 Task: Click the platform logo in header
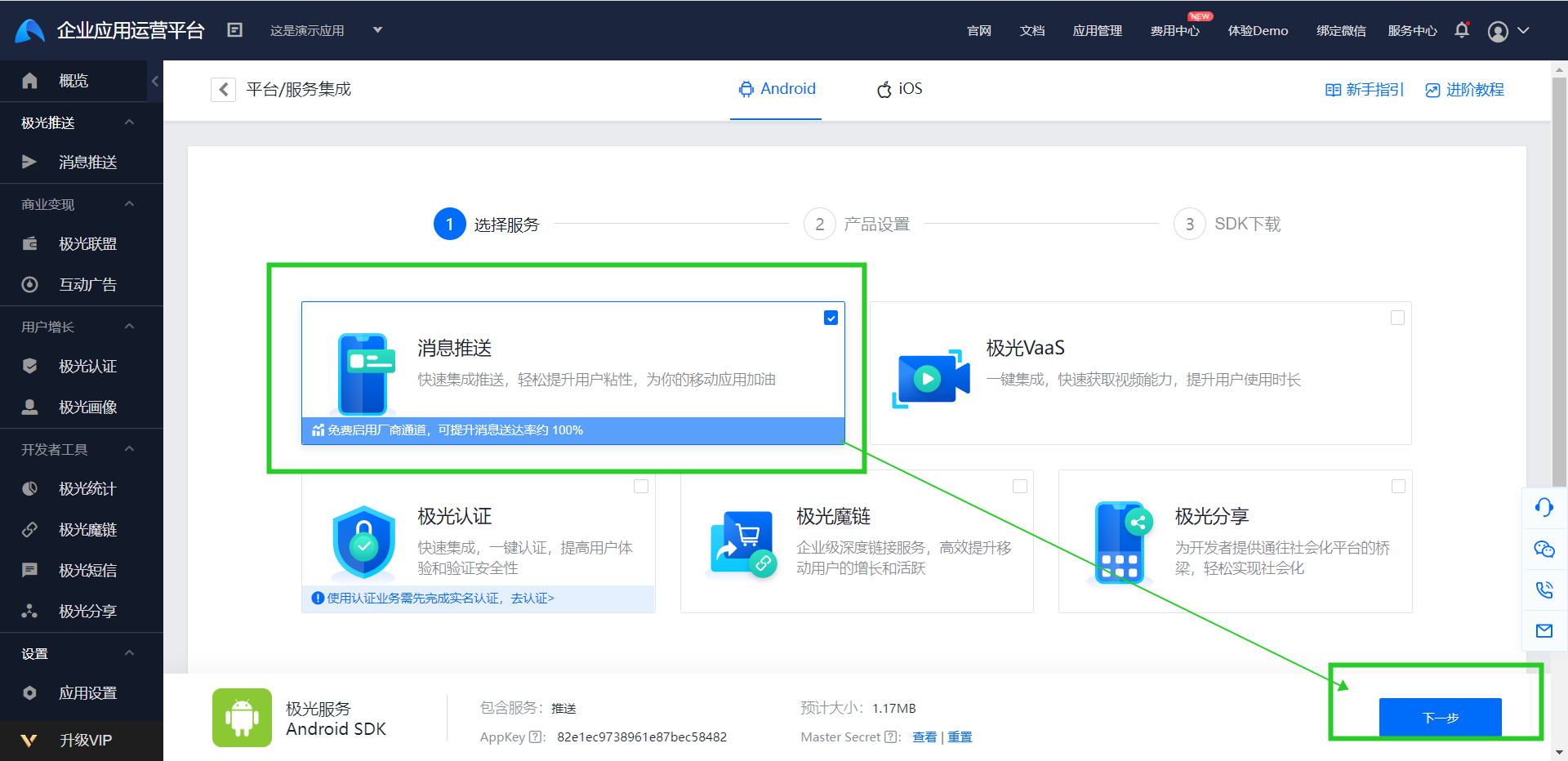click(x=29, y=30)
